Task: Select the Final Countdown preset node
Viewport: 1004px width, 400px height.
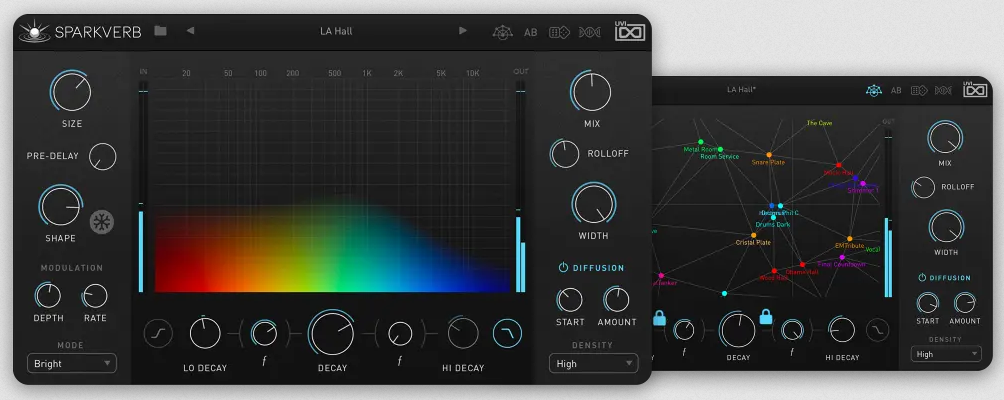Action: (x=842, y=257)
